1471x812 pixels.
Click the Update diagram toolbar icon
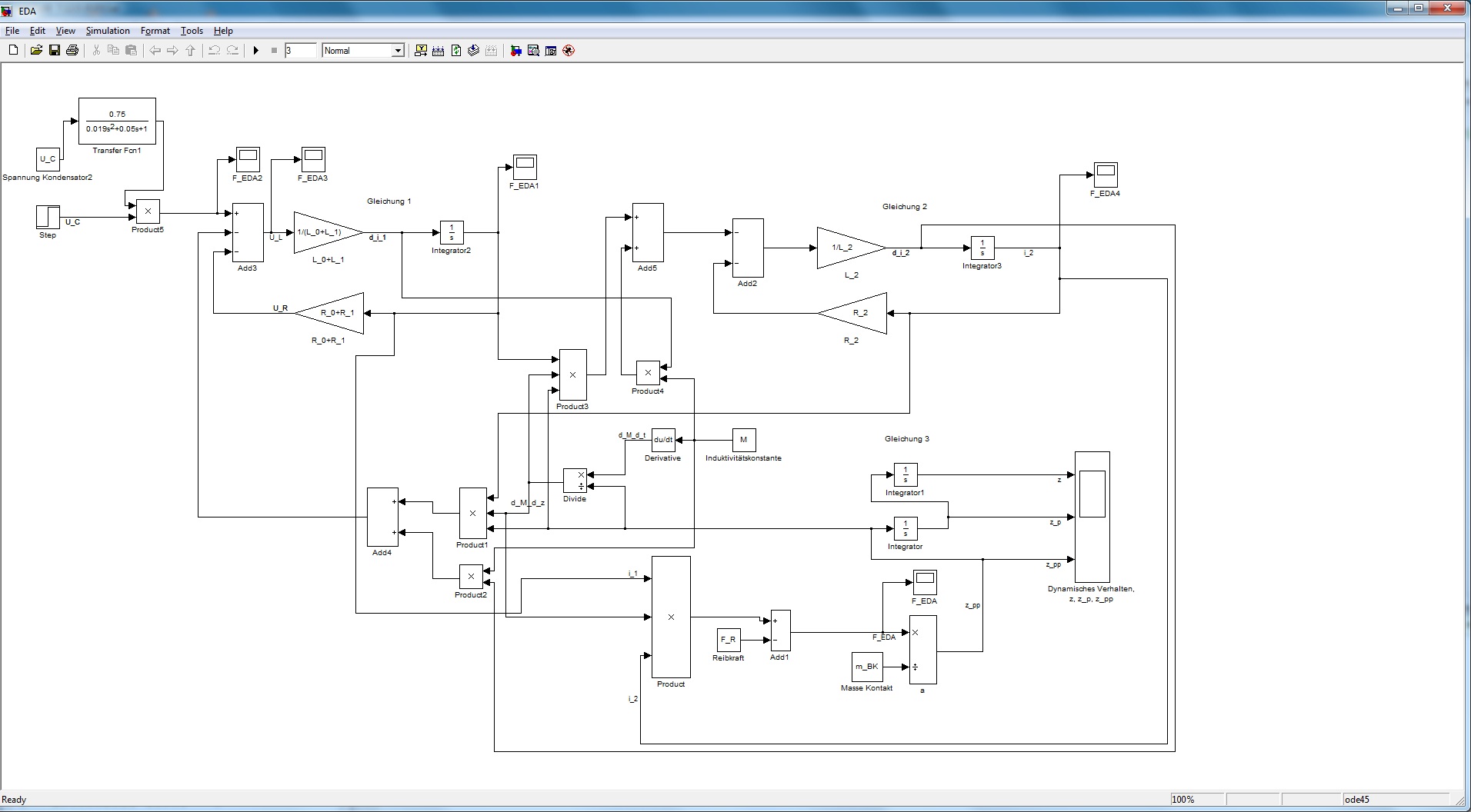[x=456, y=51]
